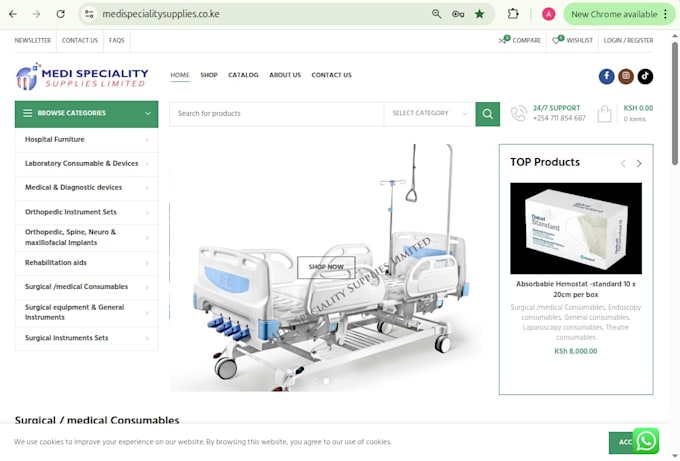Expand Surgical /medical Consumables arrow
680x461 pixels.
147,287
